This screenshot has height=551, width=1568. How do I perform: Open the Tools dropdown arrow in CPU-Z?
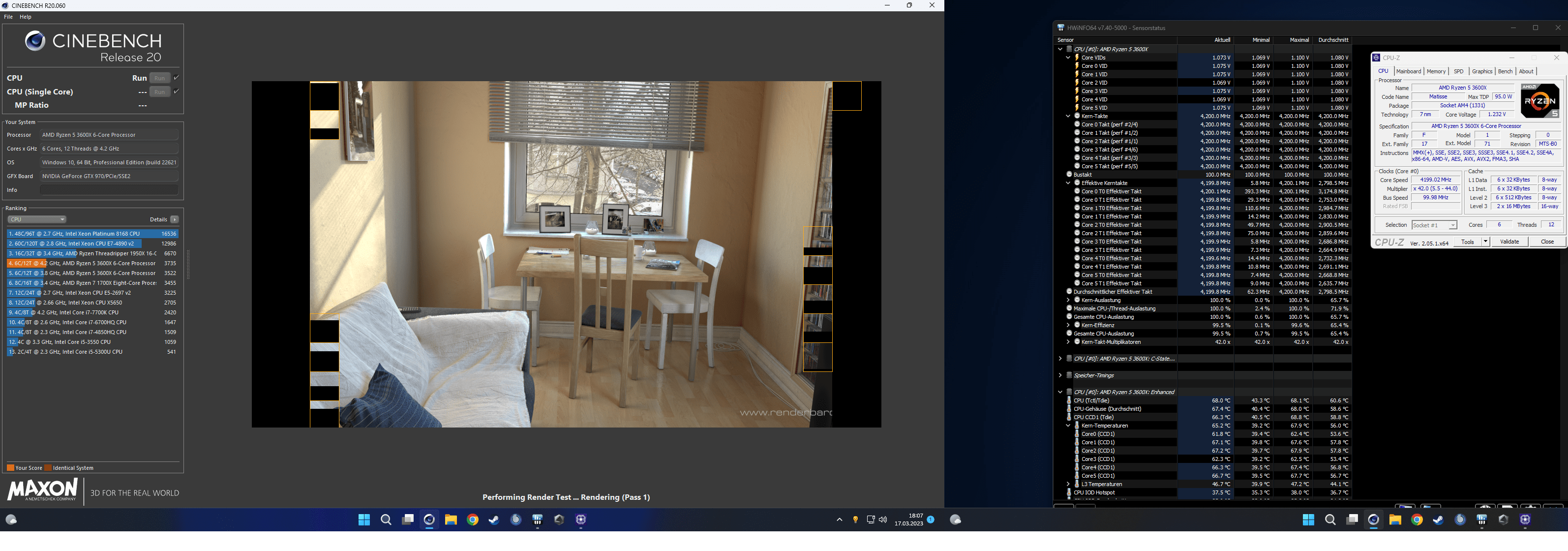coord(1485,242)
